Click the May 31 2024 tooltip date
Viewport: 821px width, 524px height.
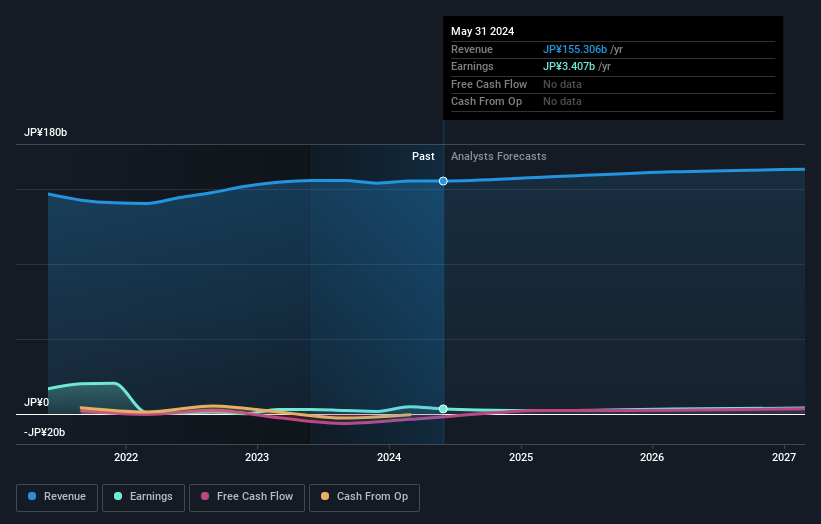point(482,31)
